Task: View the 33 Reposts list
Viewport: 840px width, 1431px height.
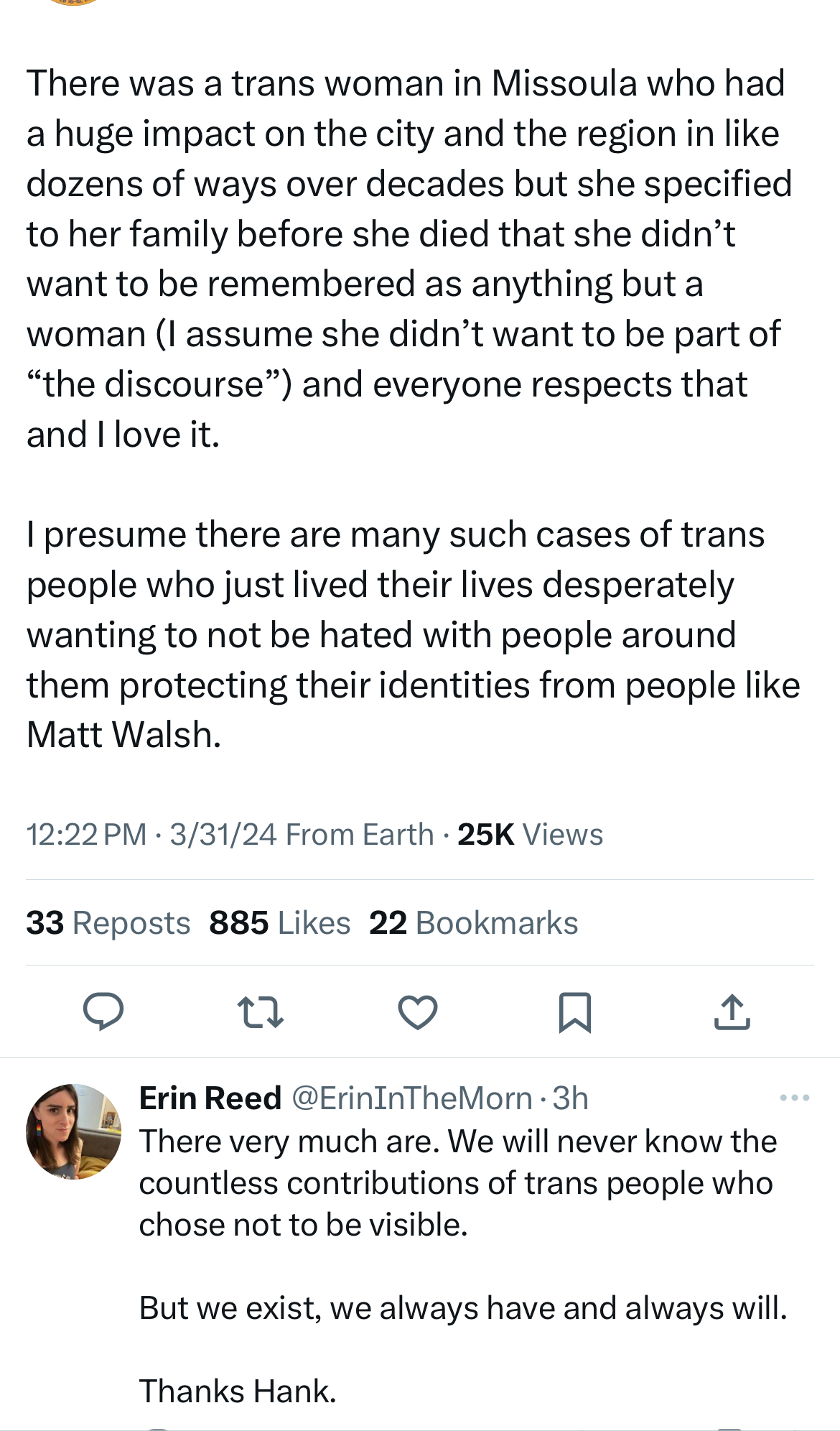Action: pyautogui.click(x=108, y=923)
